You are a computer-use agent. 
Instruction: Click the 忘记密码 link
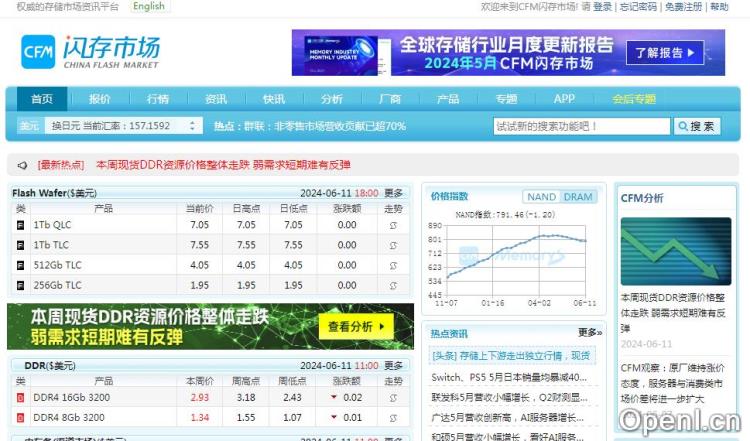[639, 7]
